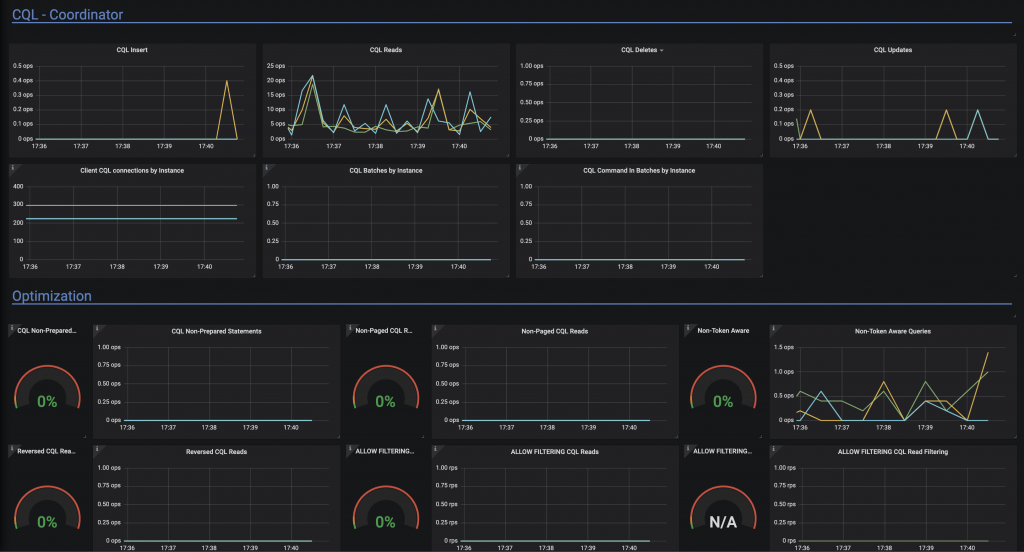The height and width of the screenshot is (552, 1024).
Task: Click the Non-Paged CQL Reads graph title
Action: coord(554,331)
